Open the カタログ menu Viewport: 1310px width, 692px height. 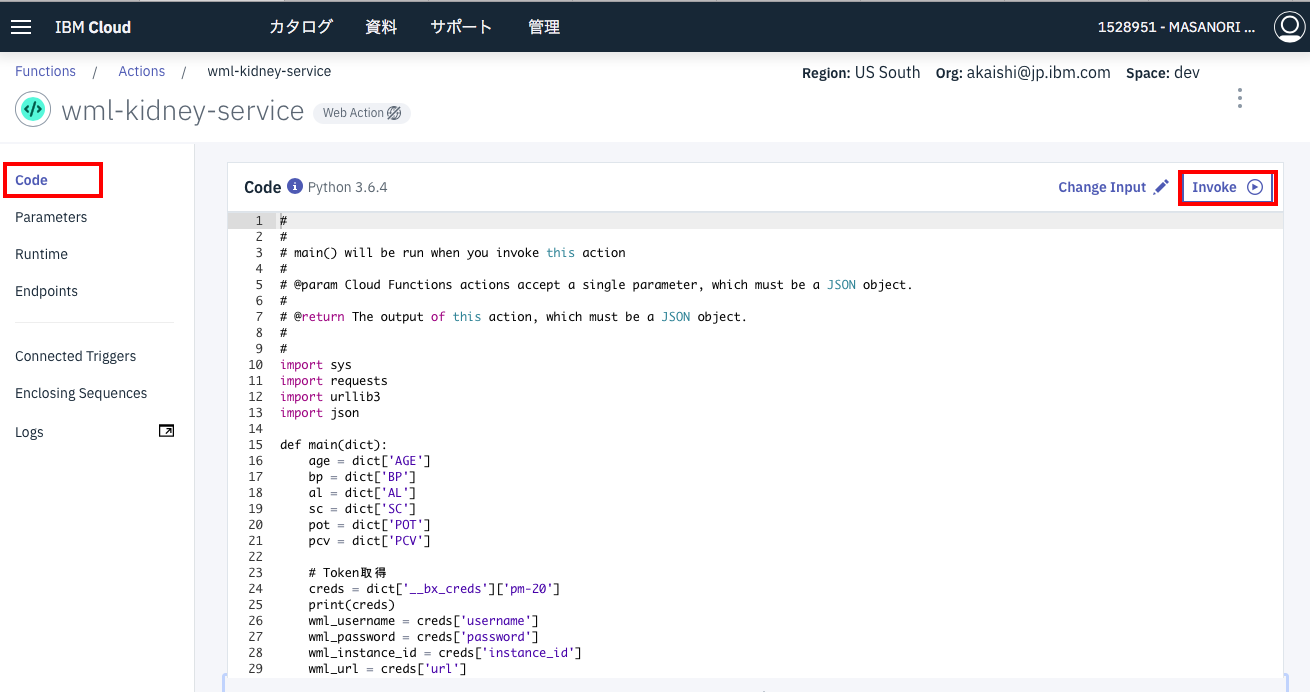(301, 28)
